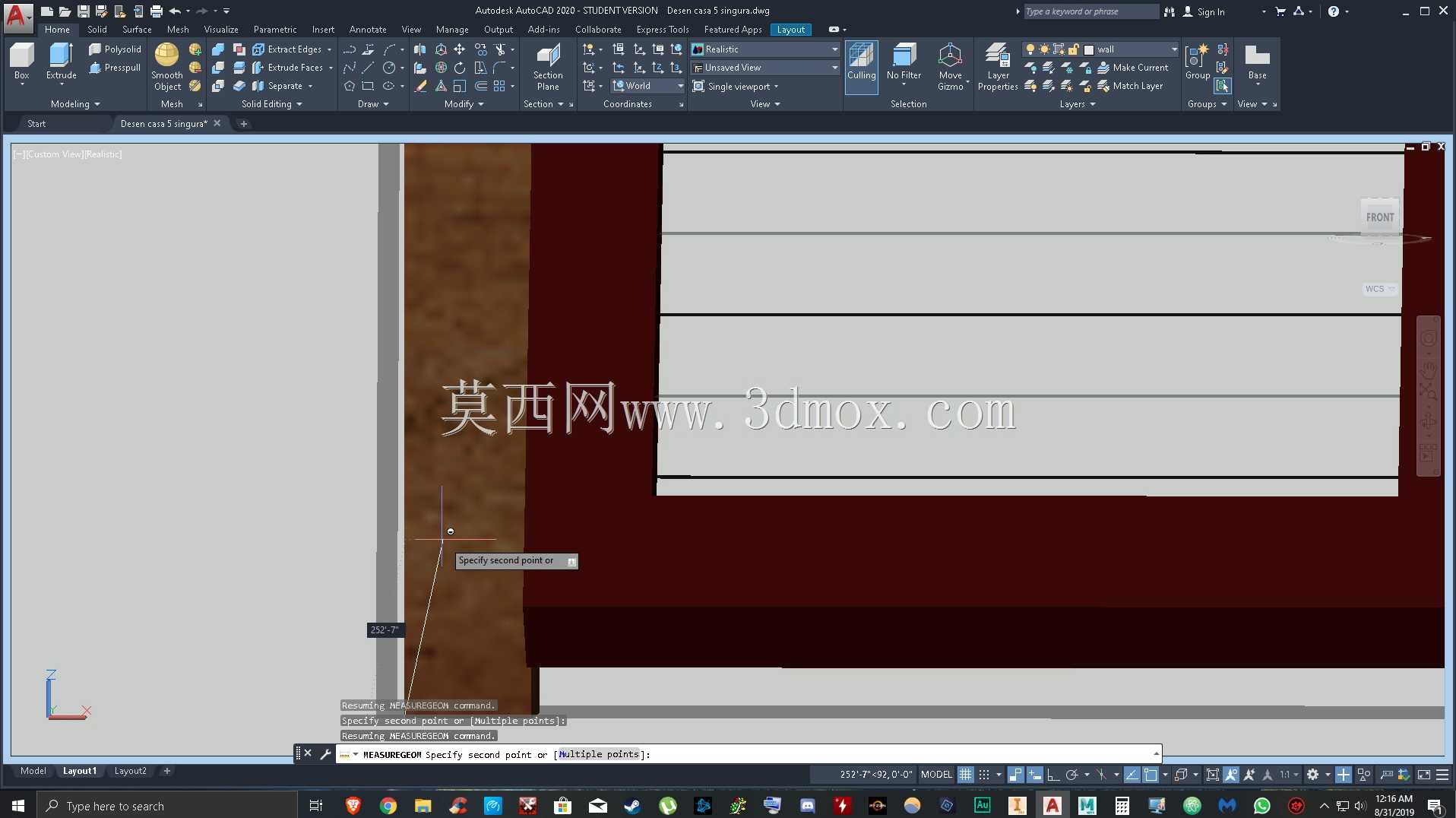Go to the Start file tab
Screen dimensions: 1456x818
pyautogui.click(x=36, y=124)
